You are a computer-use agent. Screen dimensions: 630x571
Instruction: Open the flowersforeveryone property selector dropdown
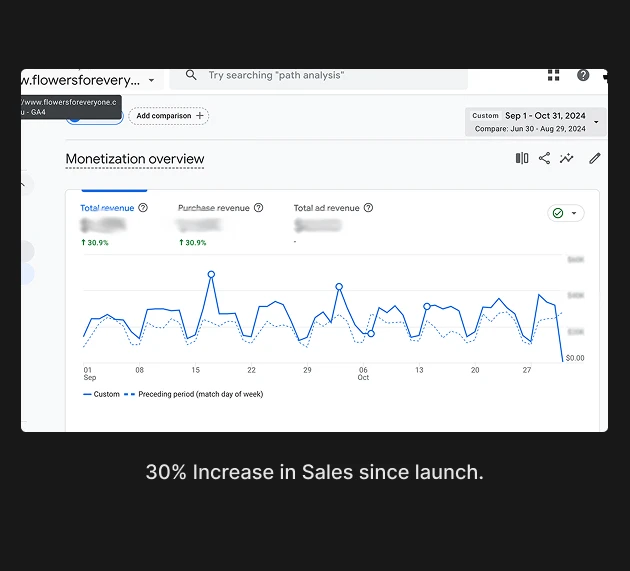point(151,80)
